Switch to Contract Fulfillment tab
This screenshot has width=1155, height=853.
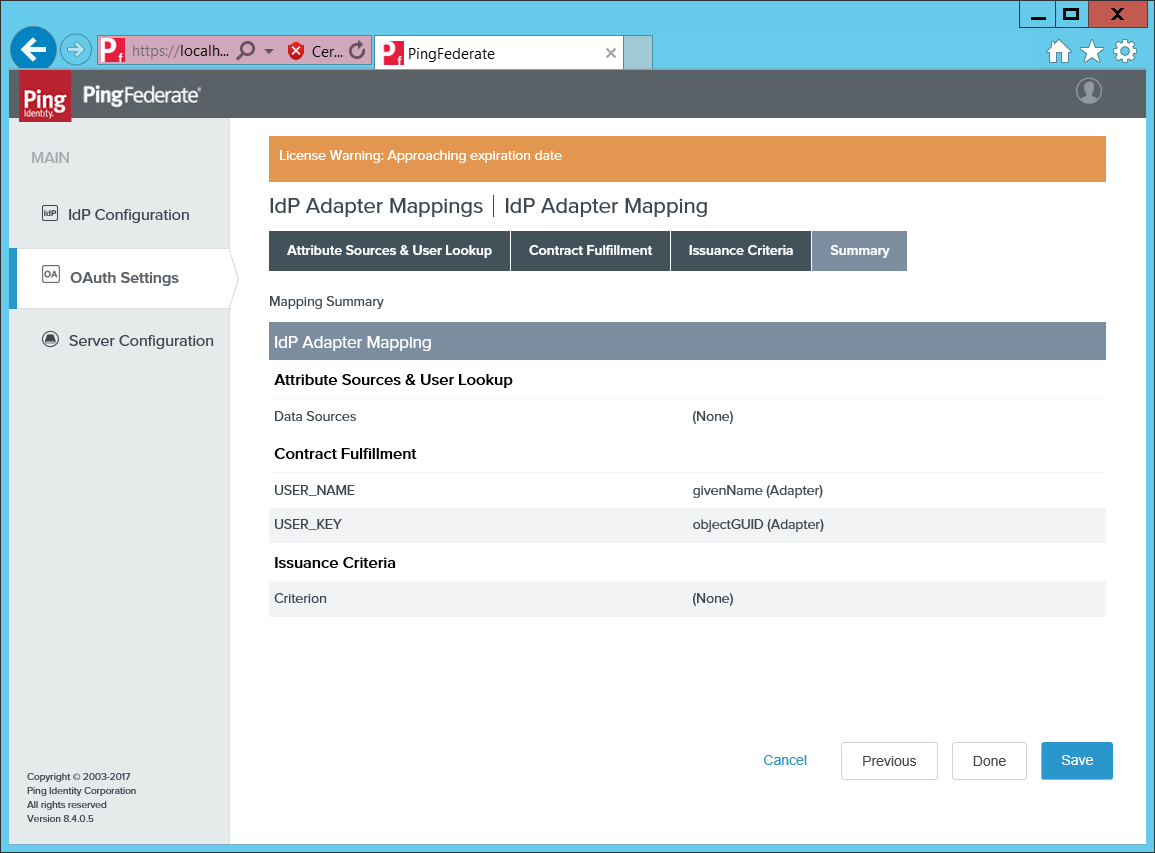click(590, 250)
